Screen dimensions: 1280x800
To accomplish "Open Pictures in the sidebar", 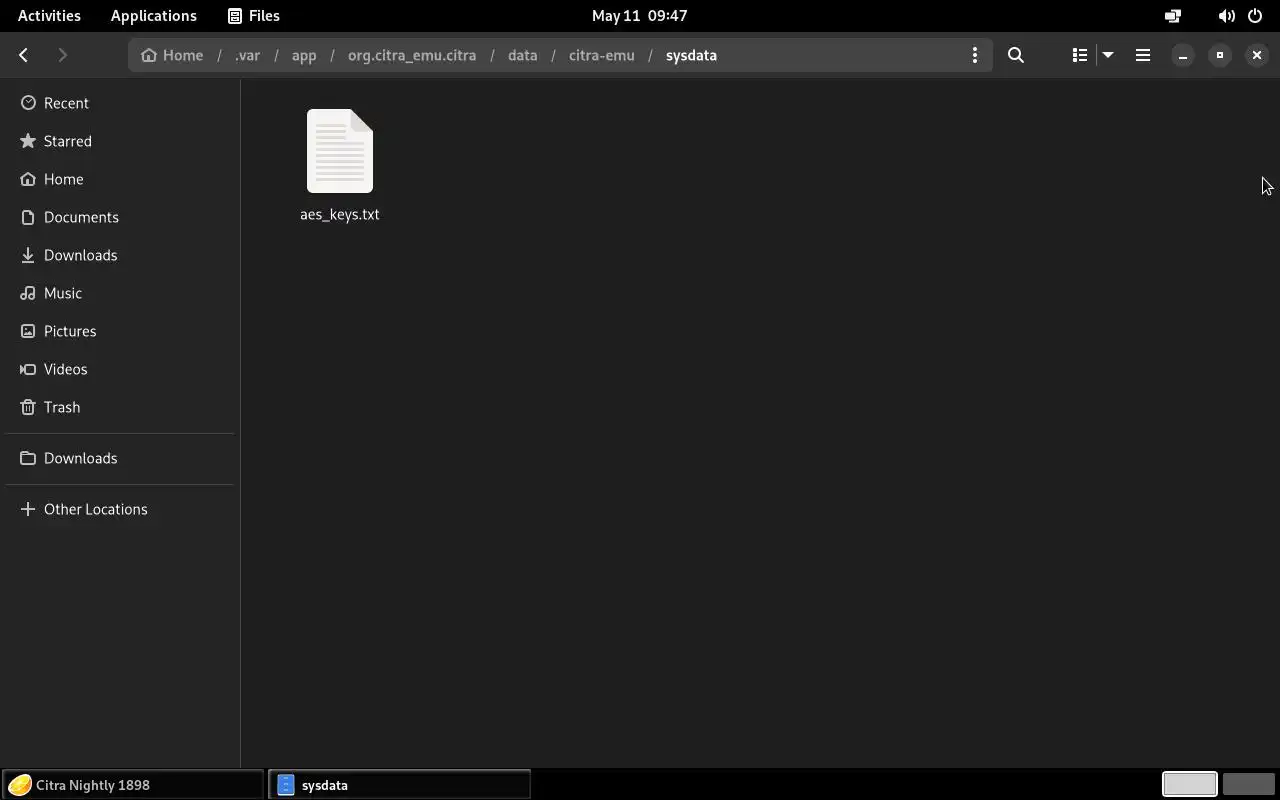I will tap(120, 331).
